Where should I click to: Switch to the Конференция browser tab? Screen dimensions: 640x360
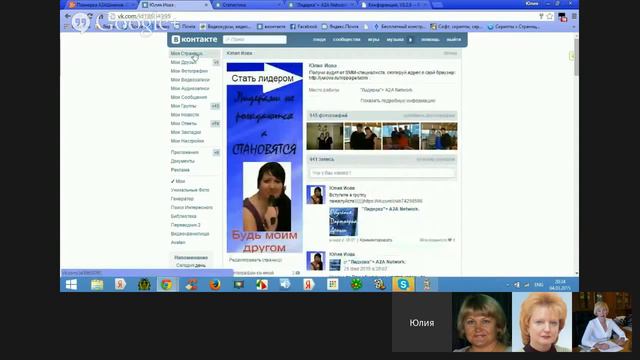(394, 5)
